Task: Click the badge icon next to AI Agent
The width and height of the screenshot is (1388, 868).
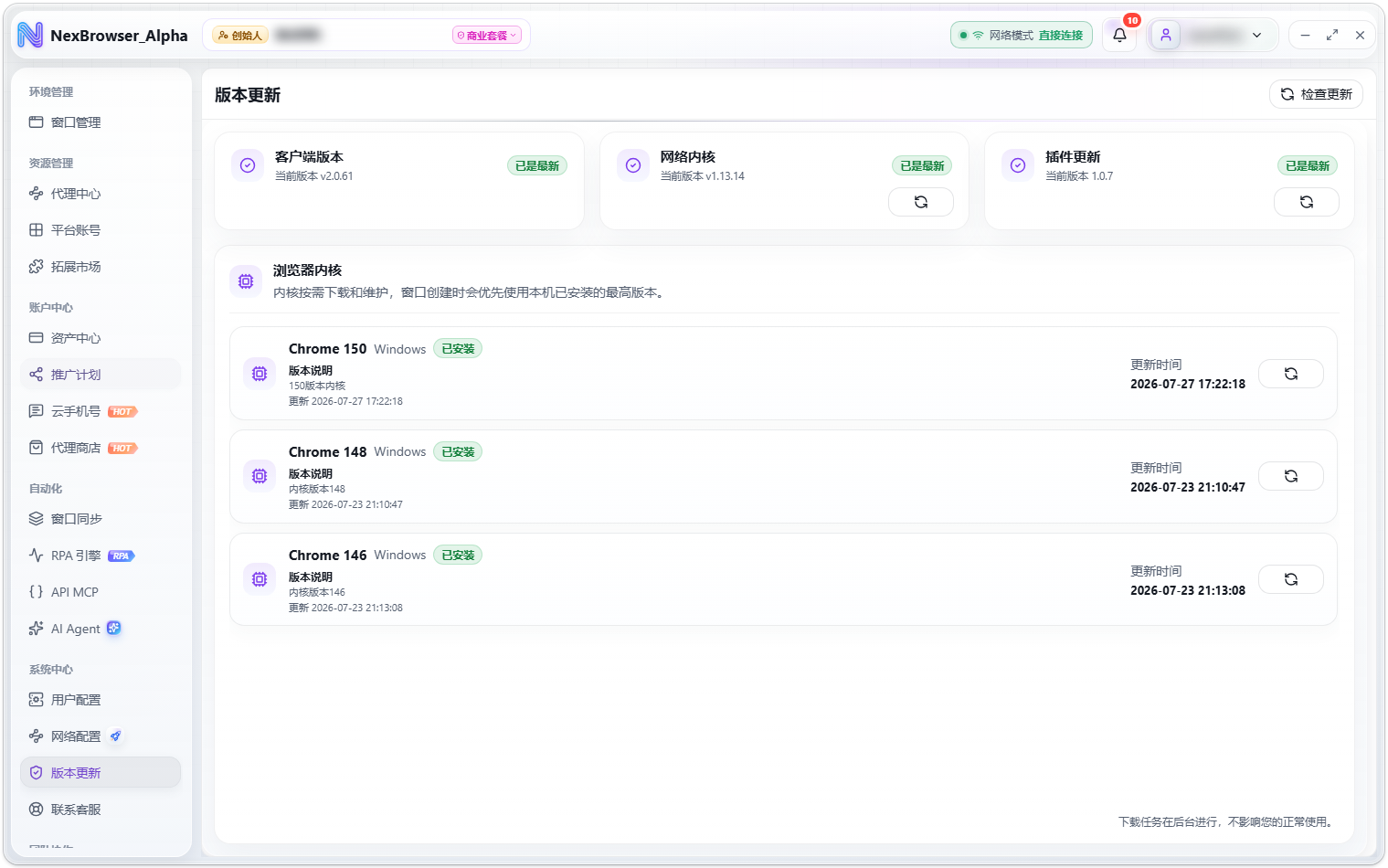Action: pyautogui.click(x=114, y=628)
